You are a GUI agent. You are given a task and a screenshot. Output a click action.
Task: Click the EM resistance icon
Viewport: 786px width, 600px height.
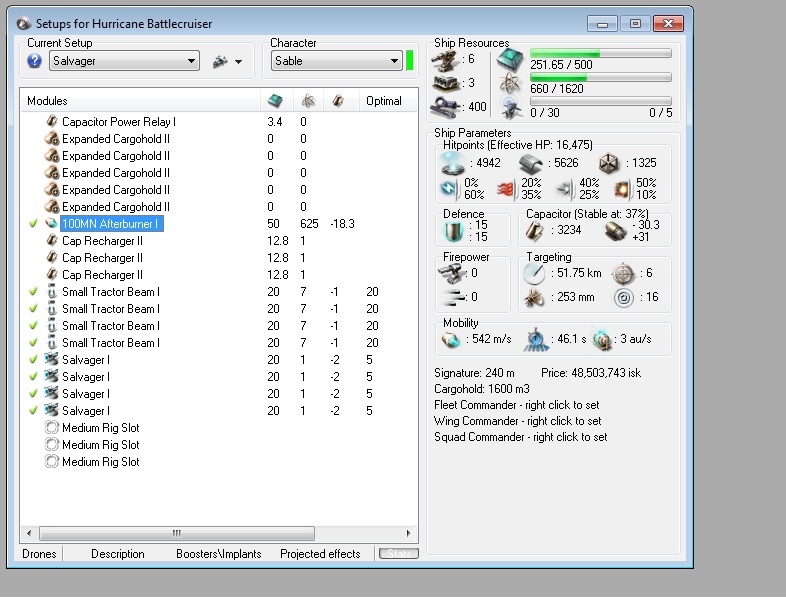449,188
